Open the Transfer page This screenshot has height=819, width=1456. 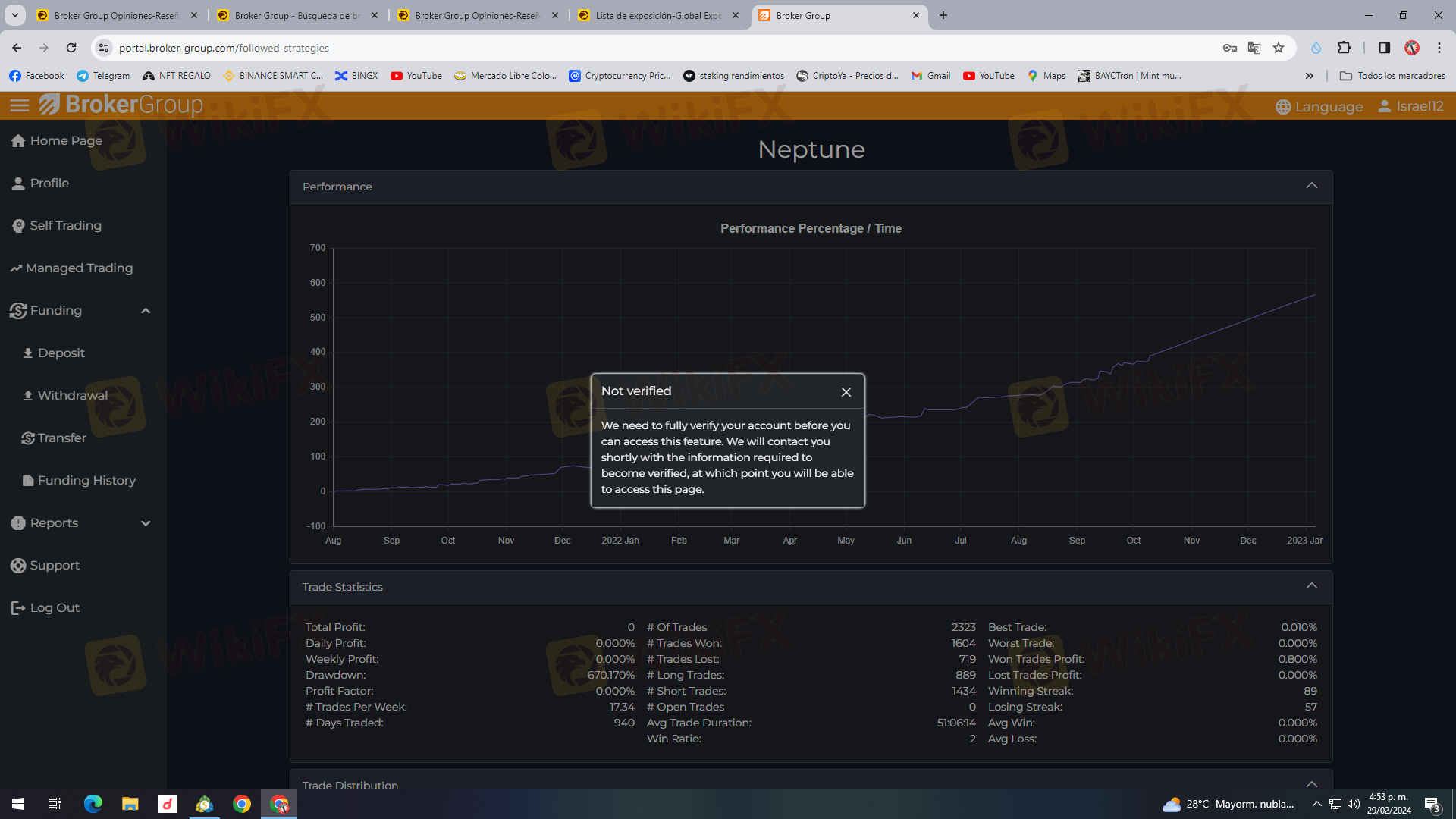(x=61, y=438)
